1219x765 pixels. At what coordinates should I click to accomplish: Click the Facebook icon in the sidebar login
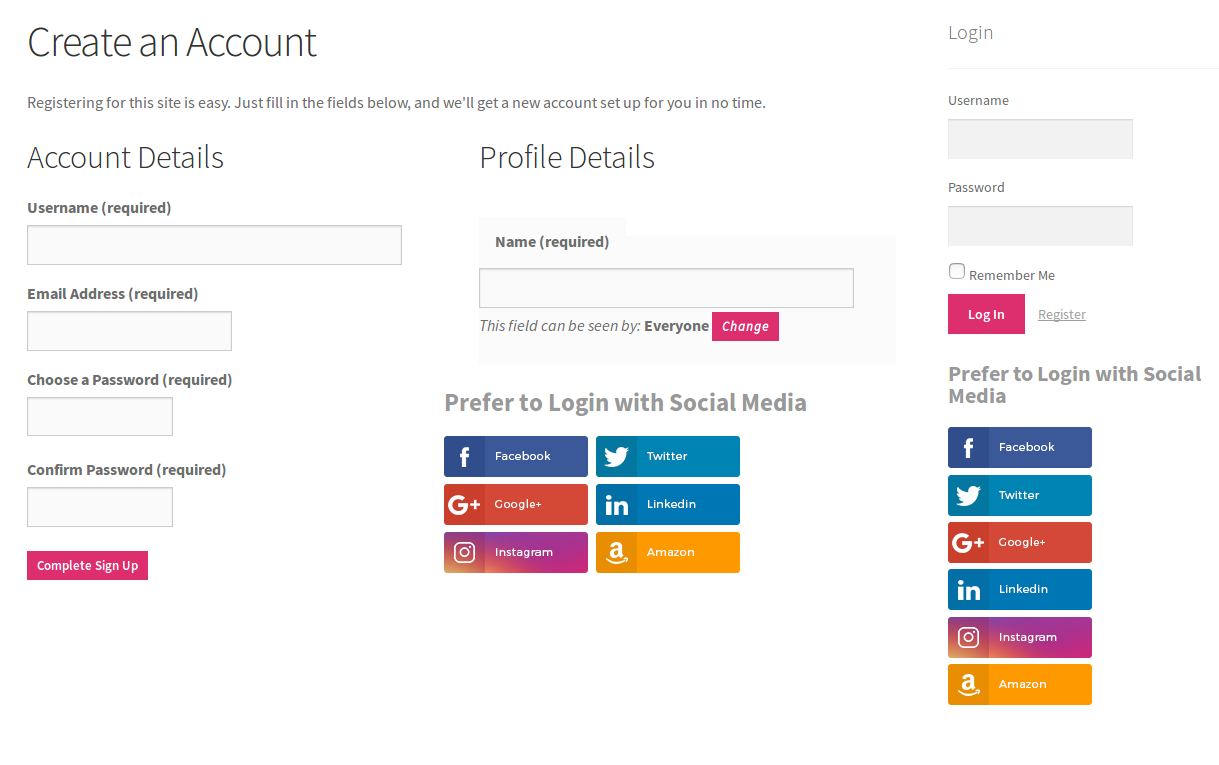click(968, 448)
